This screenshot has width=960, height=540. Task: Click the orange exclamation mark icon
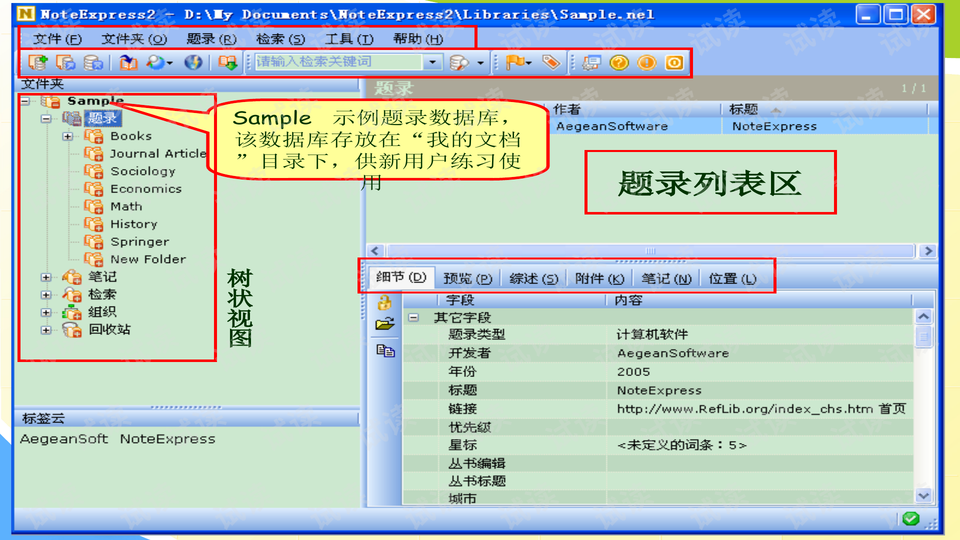(x=647, y=62)
